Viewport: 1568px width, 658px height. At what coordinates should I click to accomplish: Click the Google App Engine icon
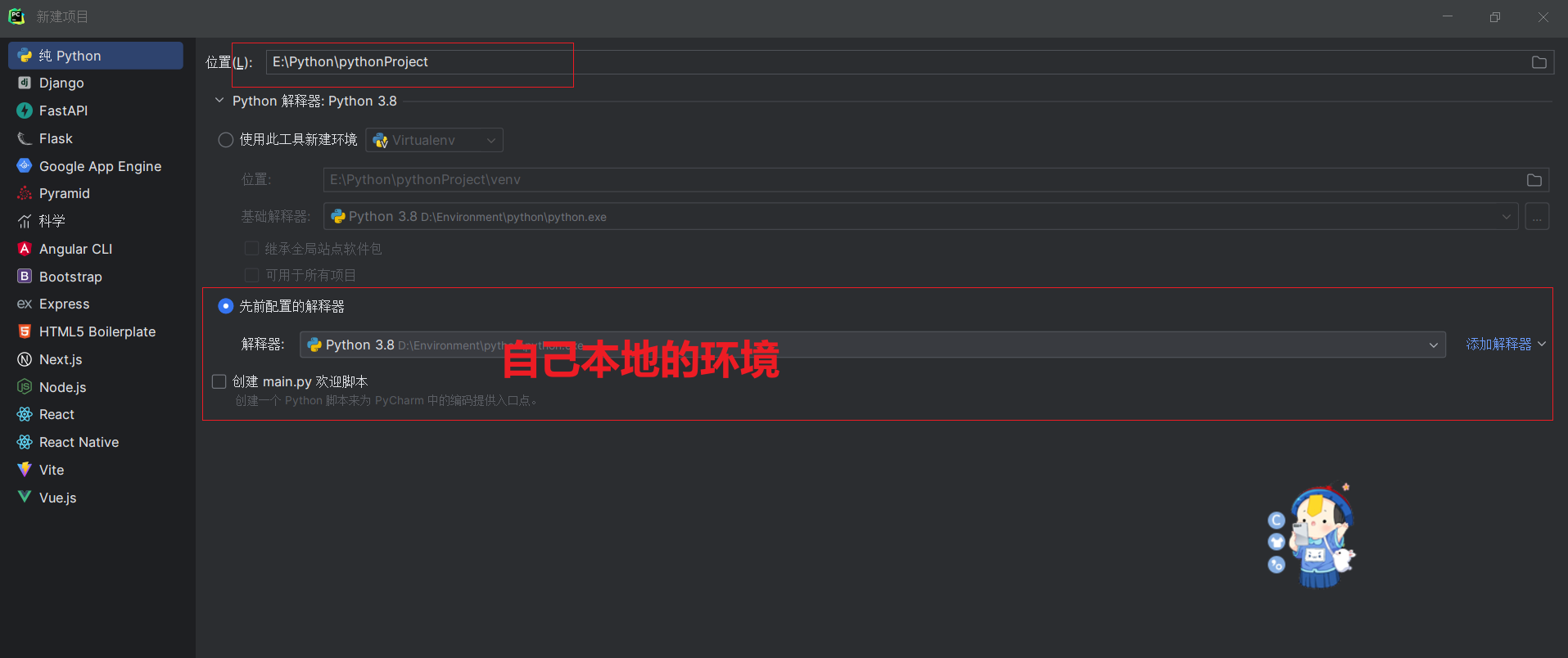tap(25, 165)
